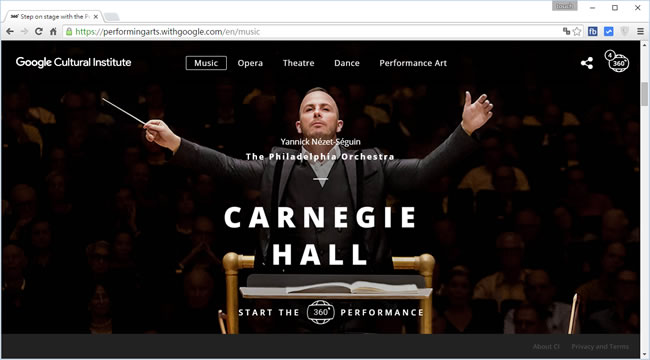This screenshot has width=650, height=360.
Task: Click the blue checkmark extension icon
Action: [609, 32]
